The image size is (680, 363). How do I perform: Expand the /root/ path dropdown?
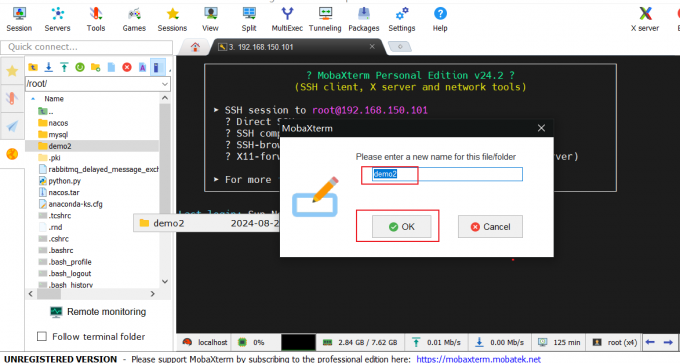click(x=165, y=84)
